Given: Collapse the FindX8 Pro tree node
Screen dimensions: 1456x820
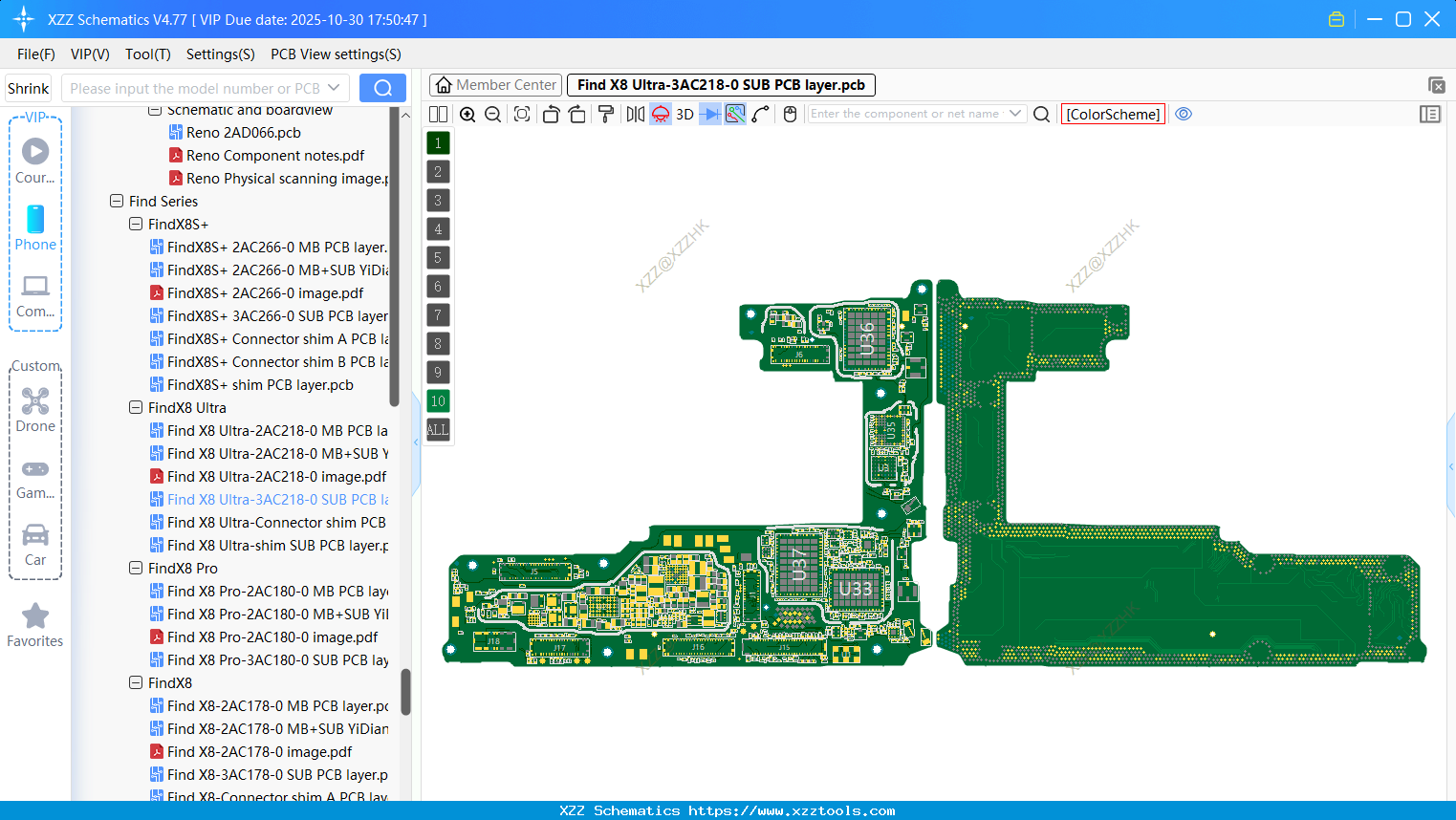Looking at the screenshot, I should click(x=136, y=568).
